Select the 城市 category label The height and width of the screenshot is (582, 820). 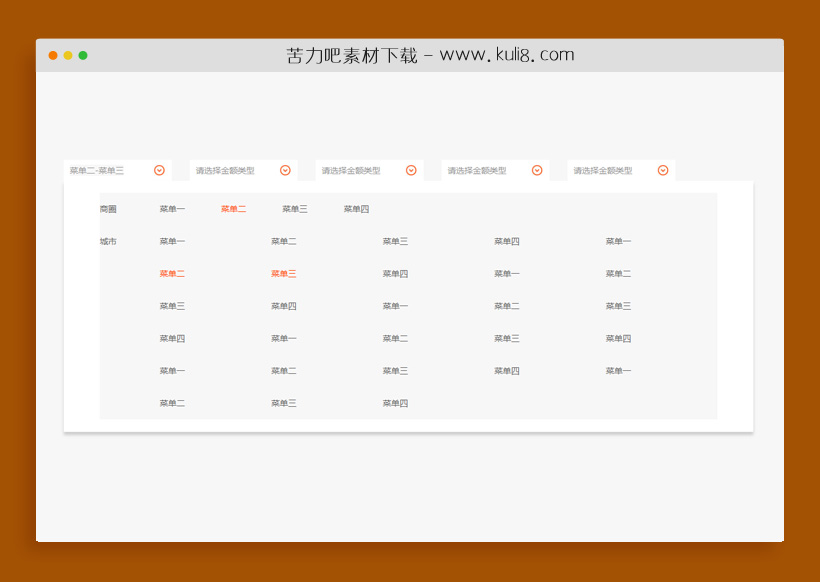pyautogui.click(x=106, y=240)
